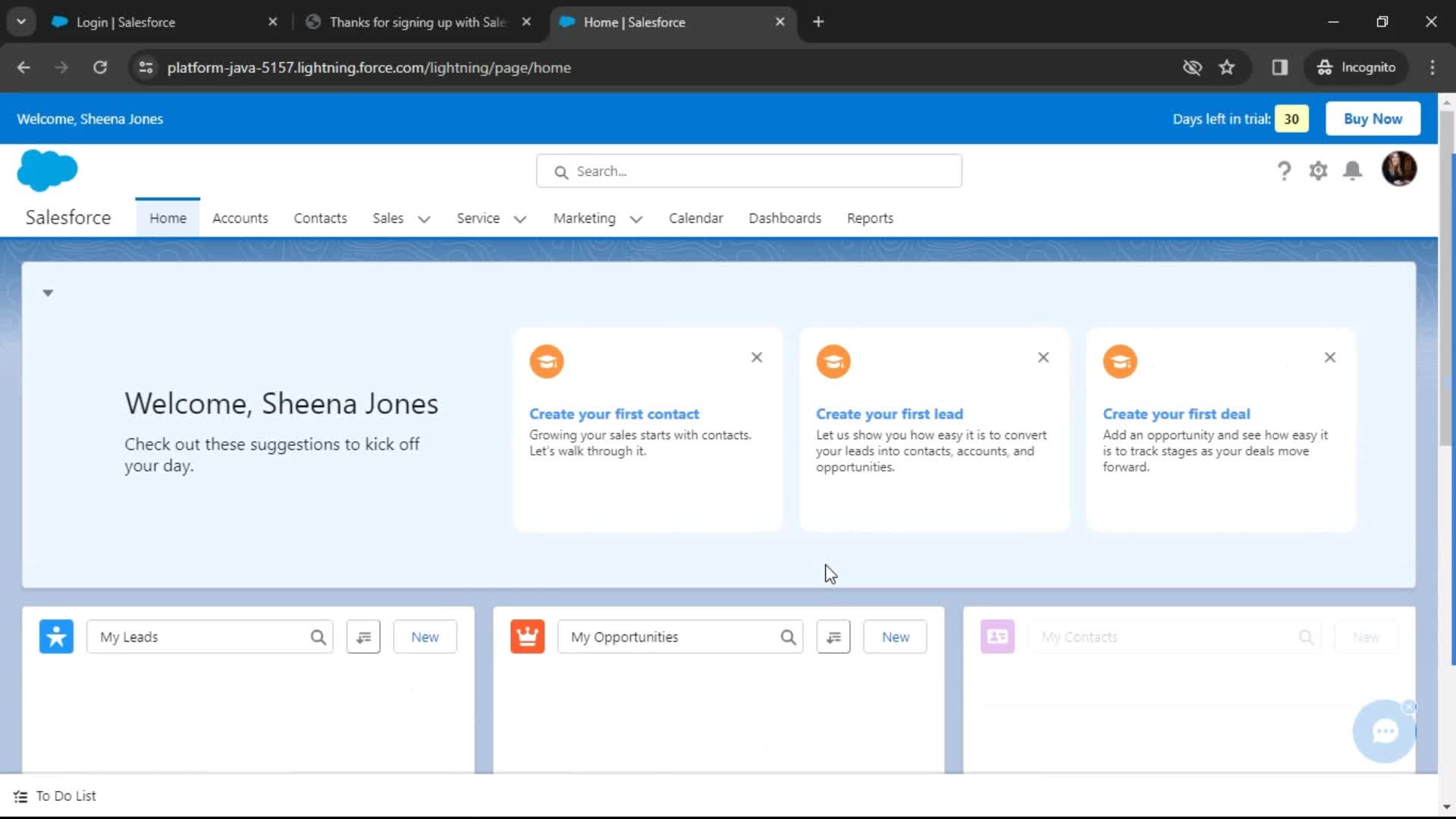
Task: Open the To Do List in the footer
Action: (x=55, y=796)
